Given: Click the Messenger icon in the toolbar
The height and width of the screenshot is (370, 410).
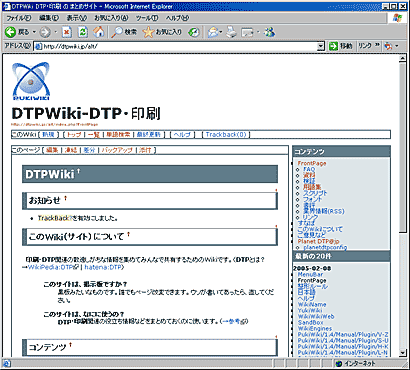Looking at the screenshot, I should pos(269,32).
